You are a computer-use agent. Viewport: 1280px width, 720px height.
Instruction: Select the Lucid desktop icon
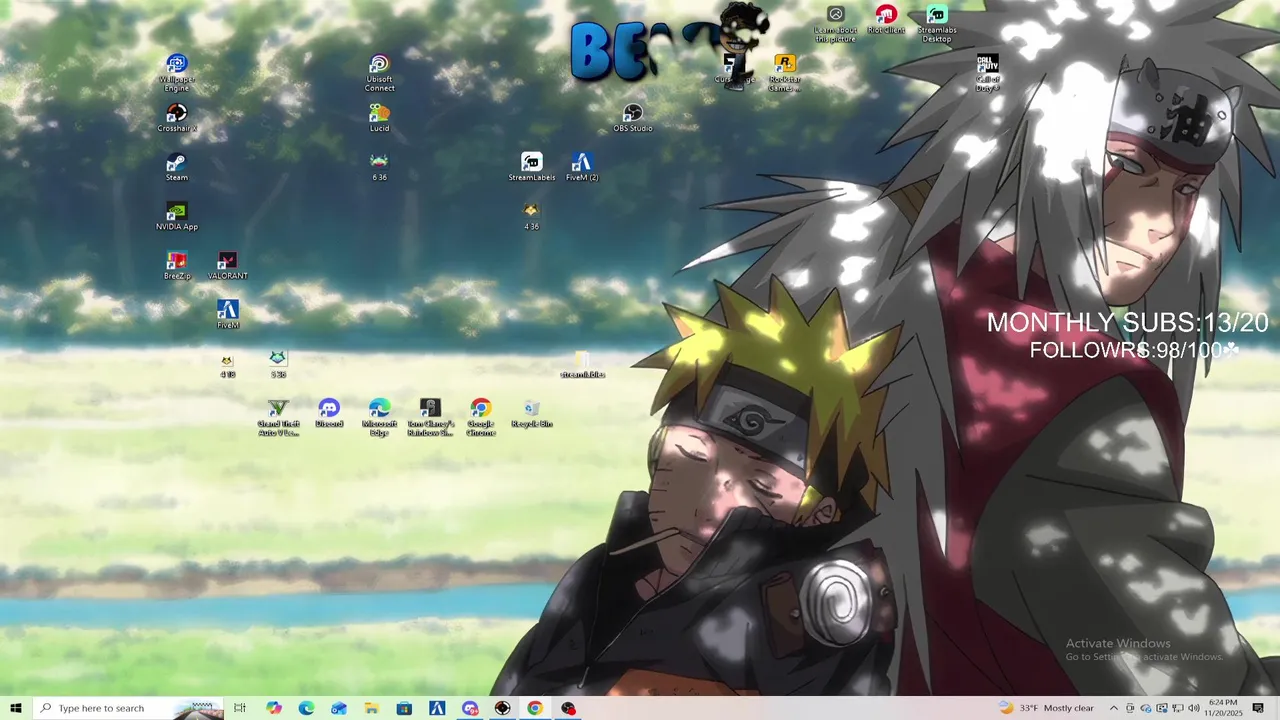point(380,118)
